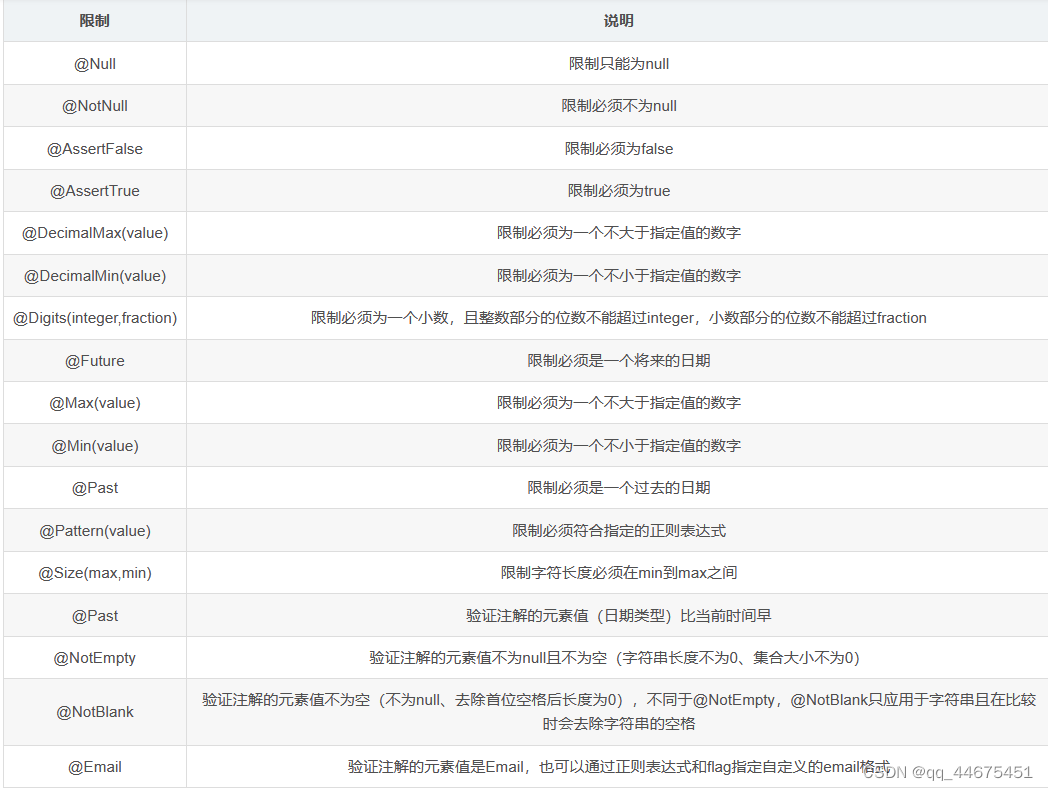This screenshot has height=790, width=1048.
Task: Click the @Digits(integer,fraction) annotation cell
Action: pyautogui.click(x=94, y=318)
